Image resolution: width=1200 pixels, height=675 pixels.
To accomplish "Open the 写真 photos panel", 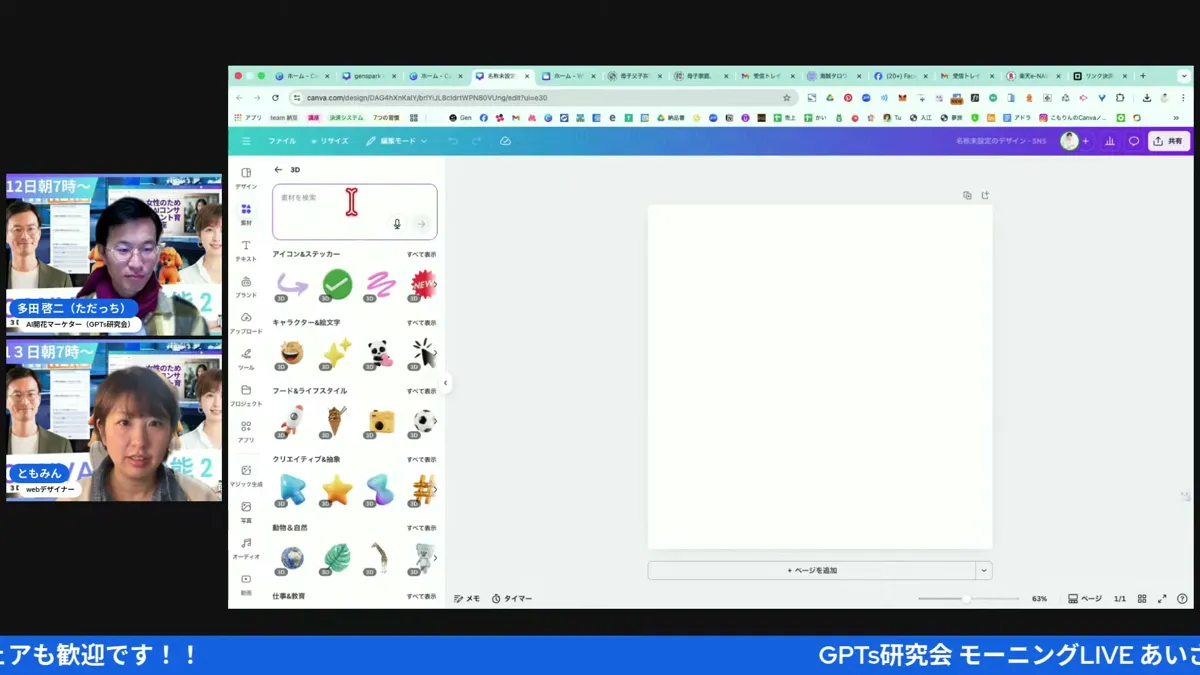I will pos(246,512).
